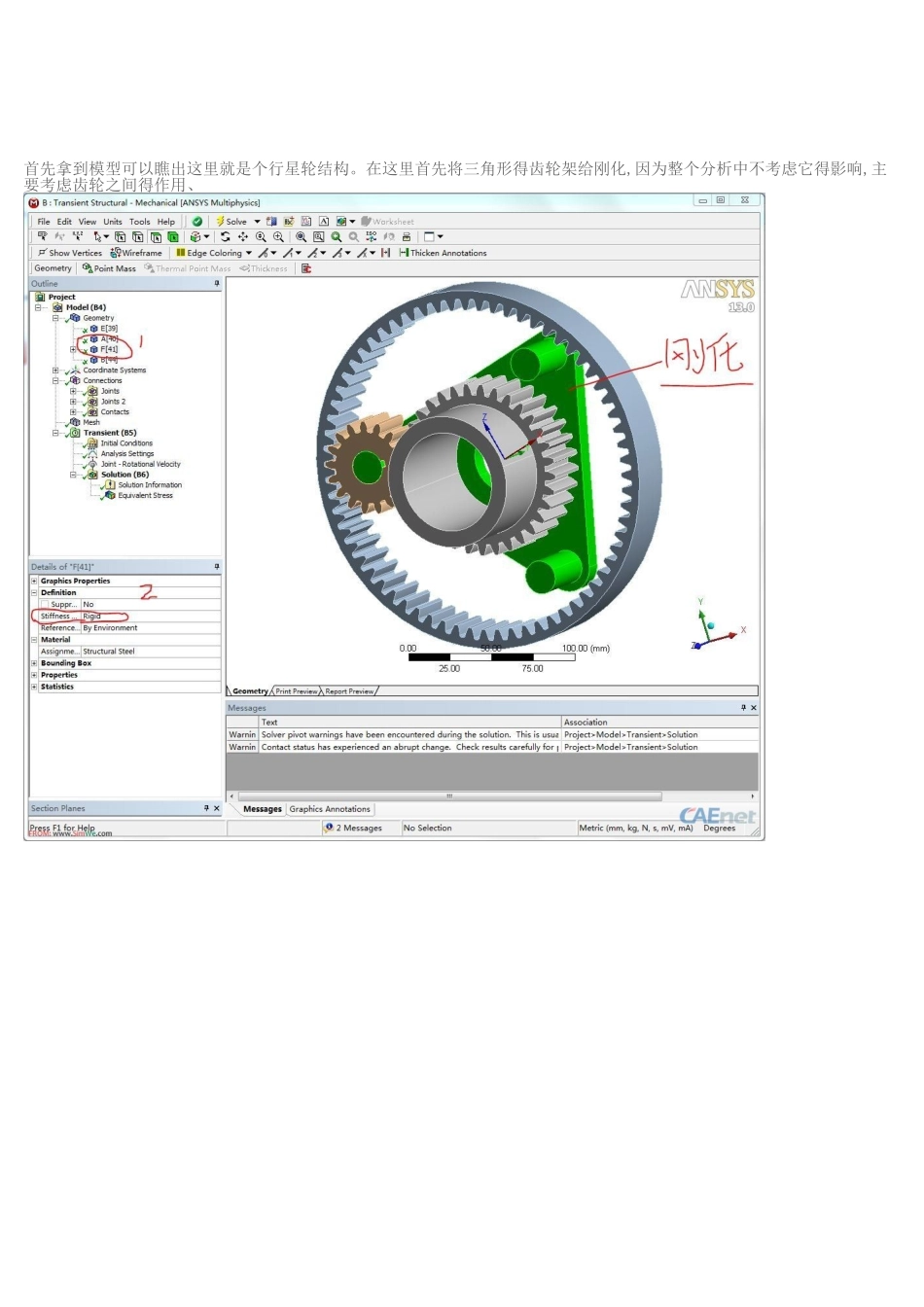Click the Thermal Point Mass button
This screenshot has width=924, height=1307.
(x=188, y=268)
